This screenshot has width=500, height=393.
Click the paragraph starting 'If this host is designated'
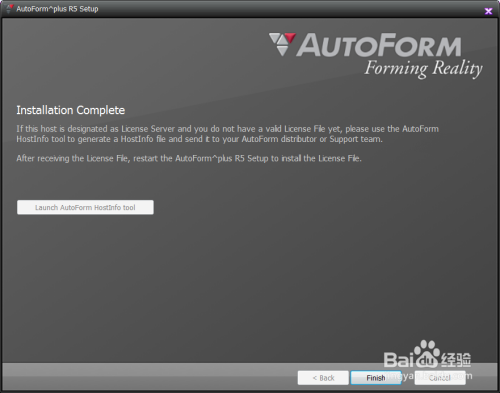(x=227, y=134)
